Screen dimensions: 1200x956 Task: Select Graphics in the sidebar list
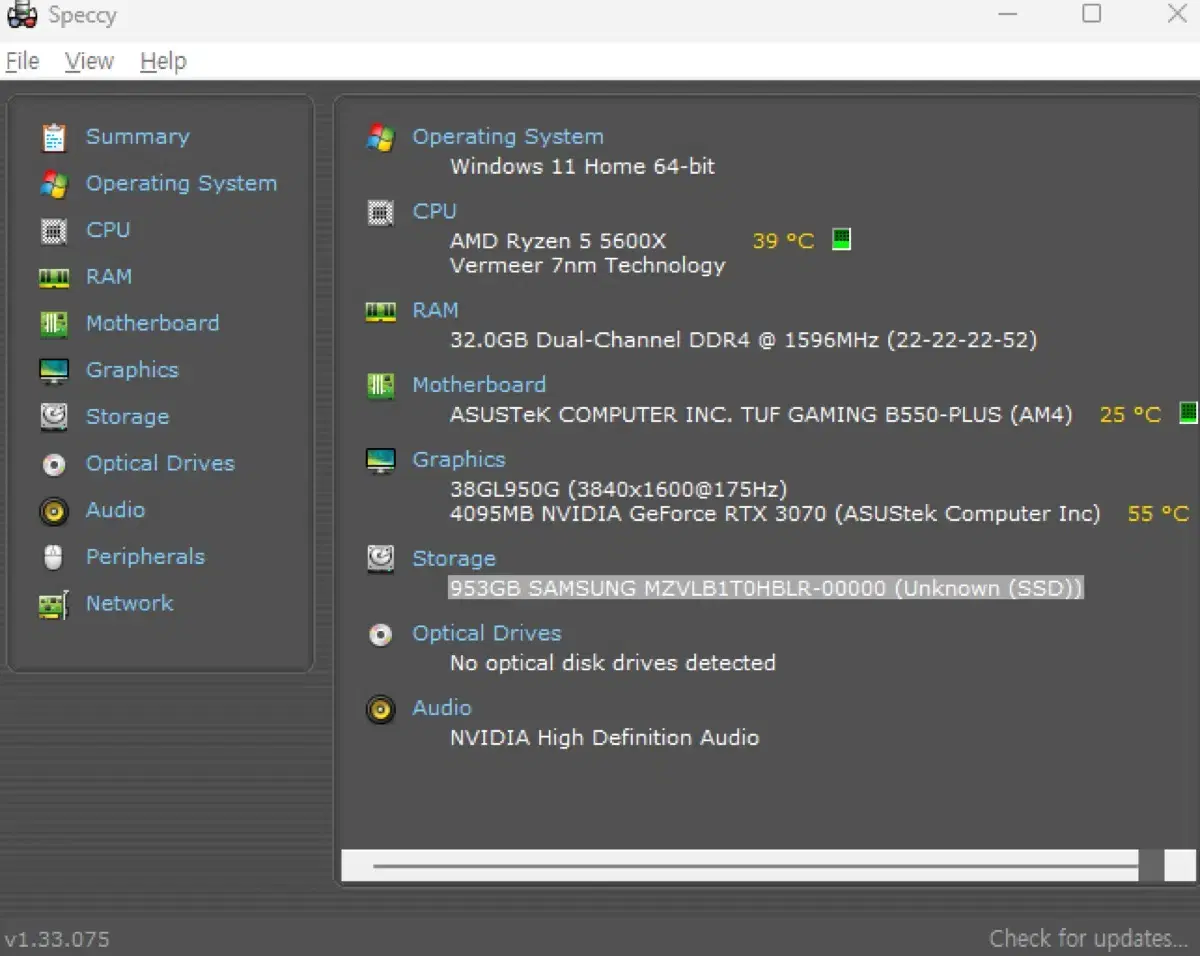click(x=132, y=370)
